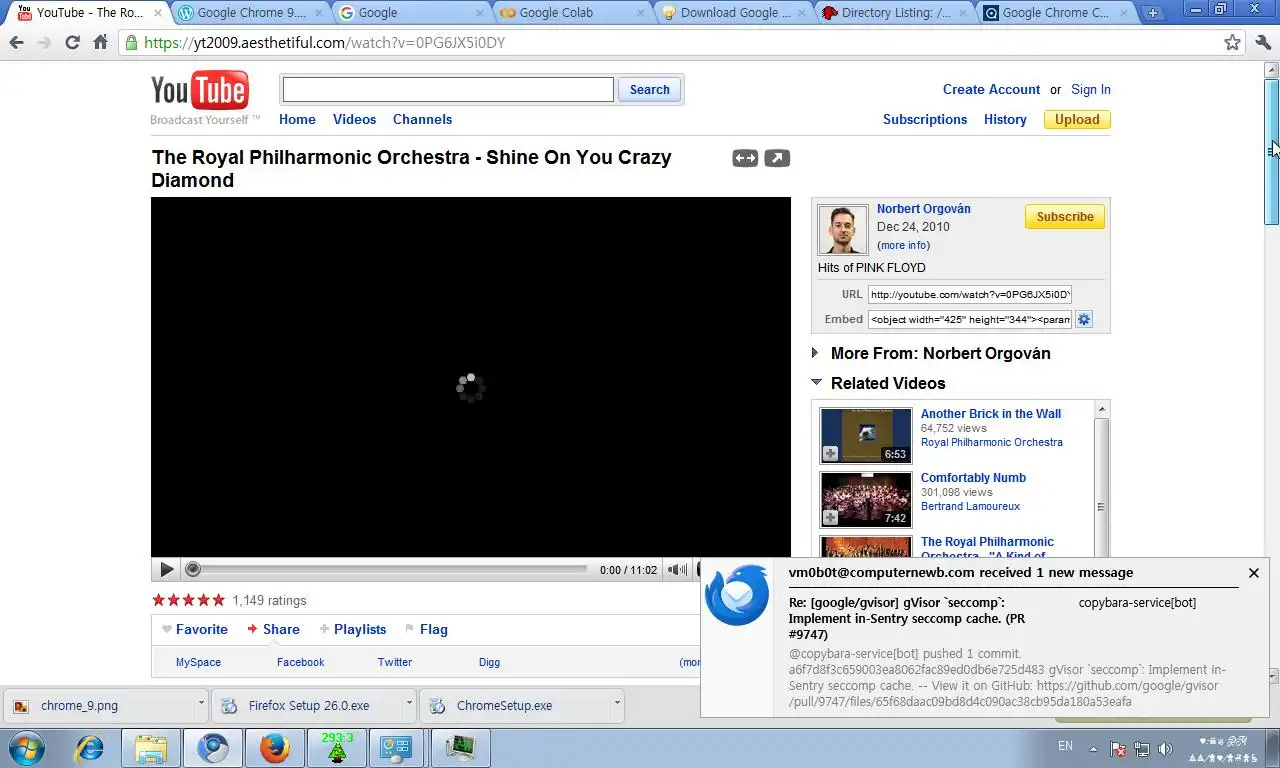Screen dimensions: 1280x768
Task: Click Sign In link
Action: coord(1091,89)
